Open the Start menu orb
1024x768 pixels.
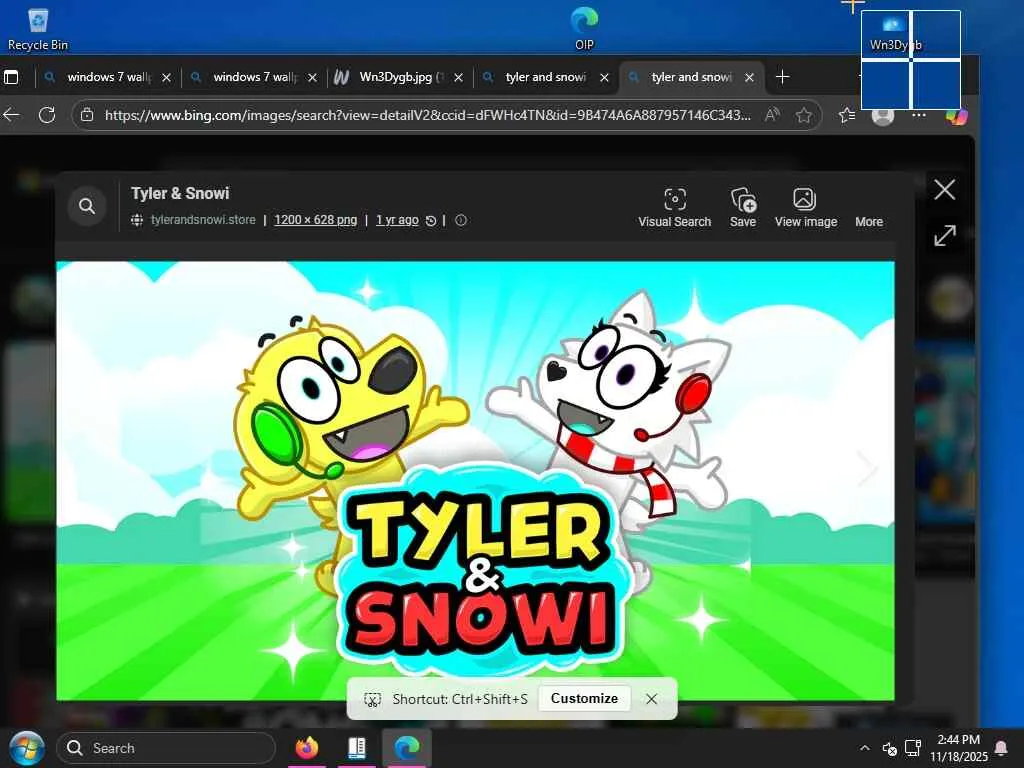pyautogui.click(x=27, y=748)
